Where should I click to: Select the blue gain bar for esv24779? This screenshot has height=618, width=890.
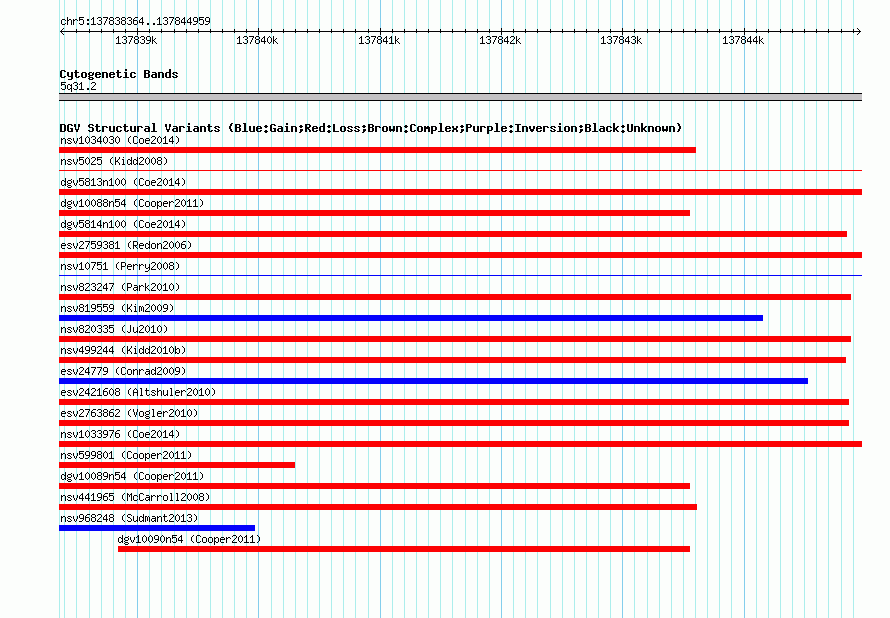click(433, 381)
